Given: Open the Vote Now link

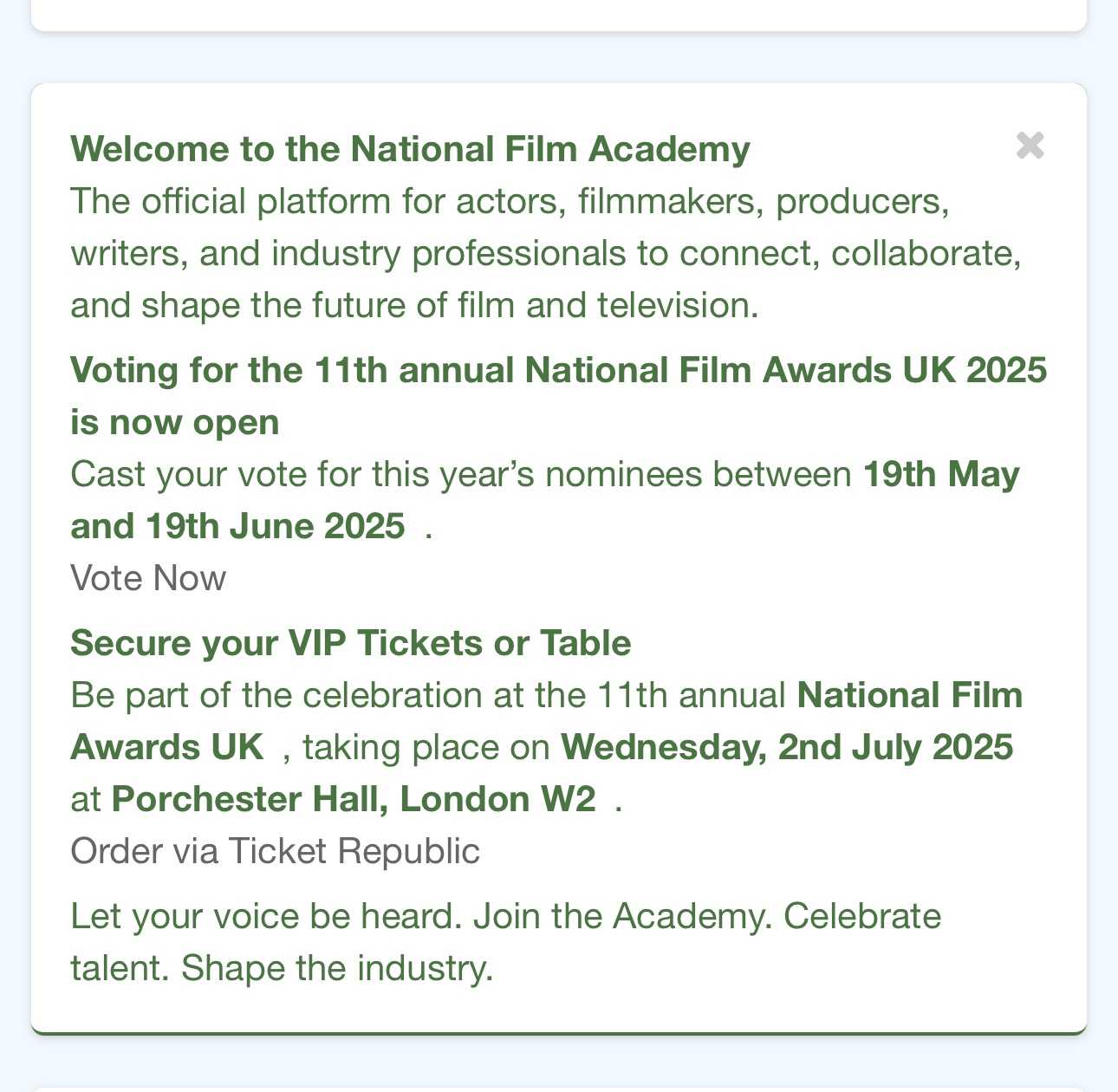Looking at the screenshot, I should click(148, 578).
